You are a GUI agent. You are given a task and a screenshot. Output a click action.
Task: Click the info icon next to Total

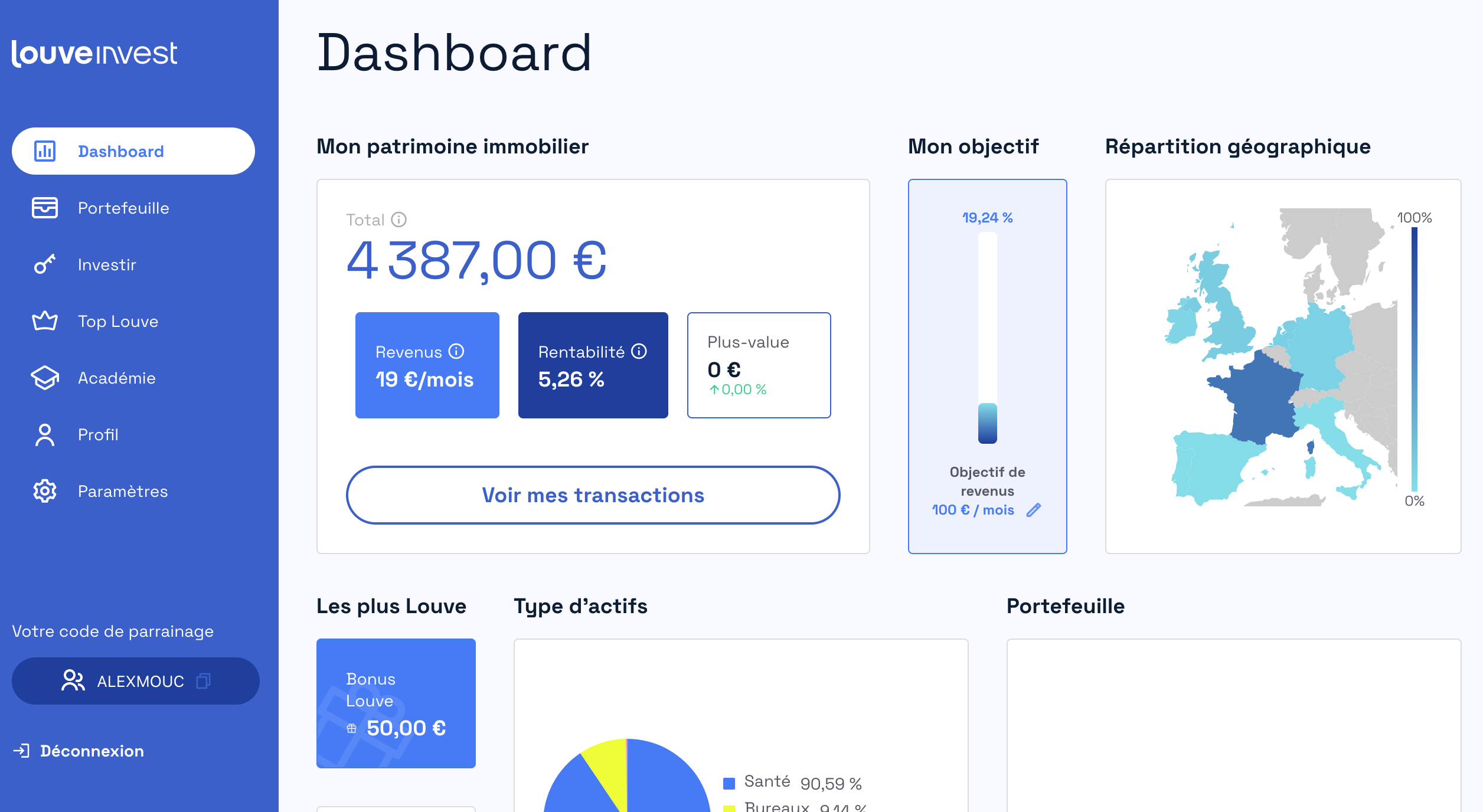399,220
